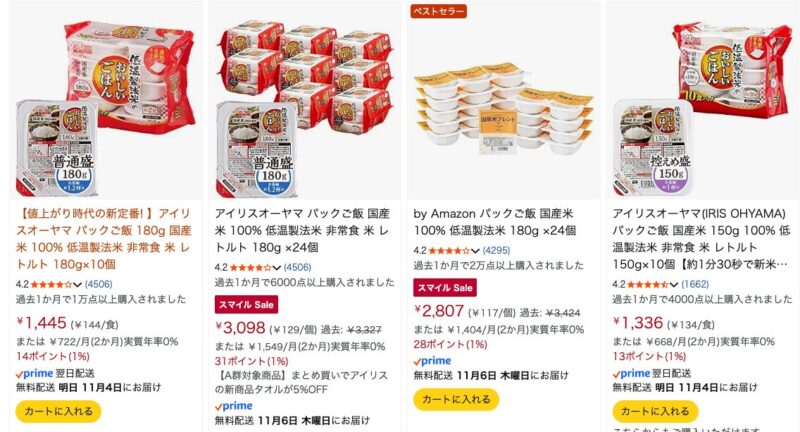This screenshot has height=432, width=800.
Task: Click star rating of 180g×10個 product
Action: point(52,285)
